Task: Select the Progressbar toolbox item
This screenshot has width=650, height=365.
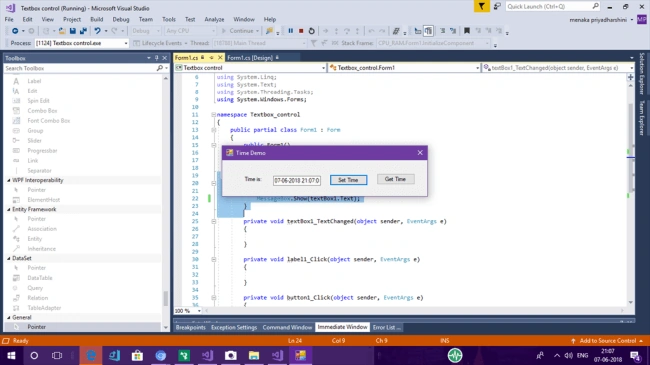Action: [x=42, y=151]
